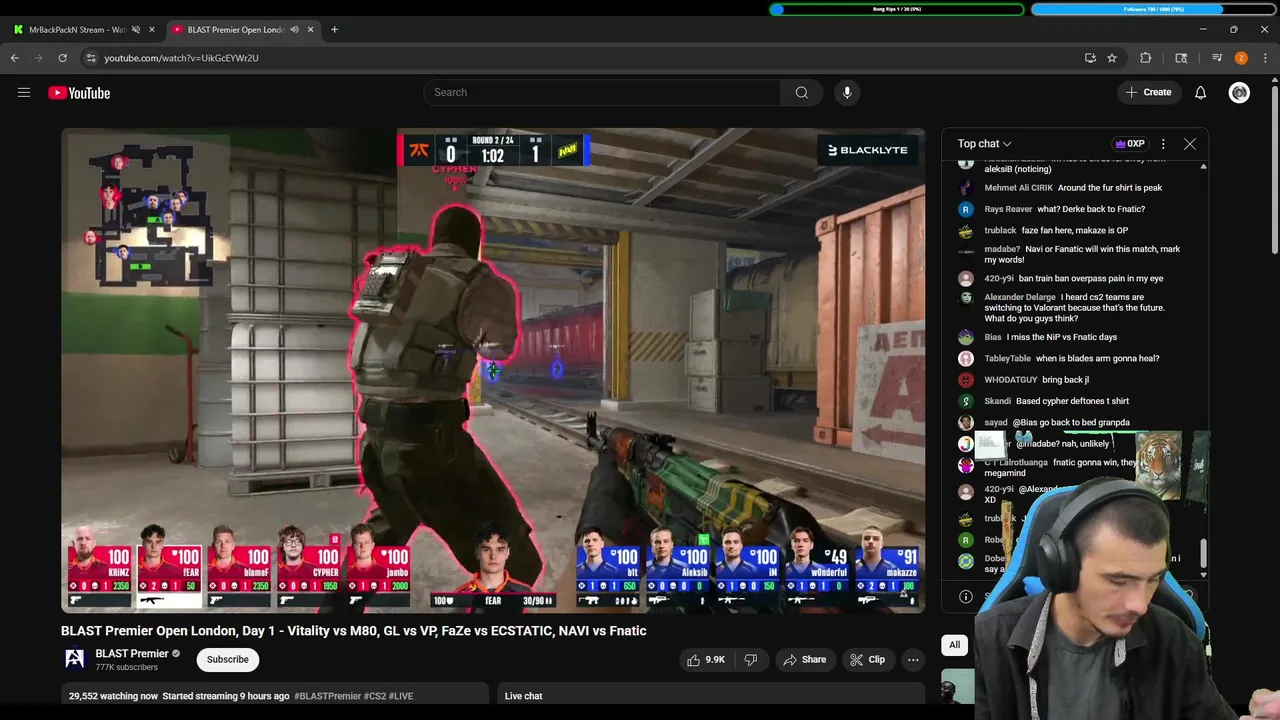Like the video with thumbs up
The width and height of the screenshot is (1280, 720).
(x=705, y=660)
